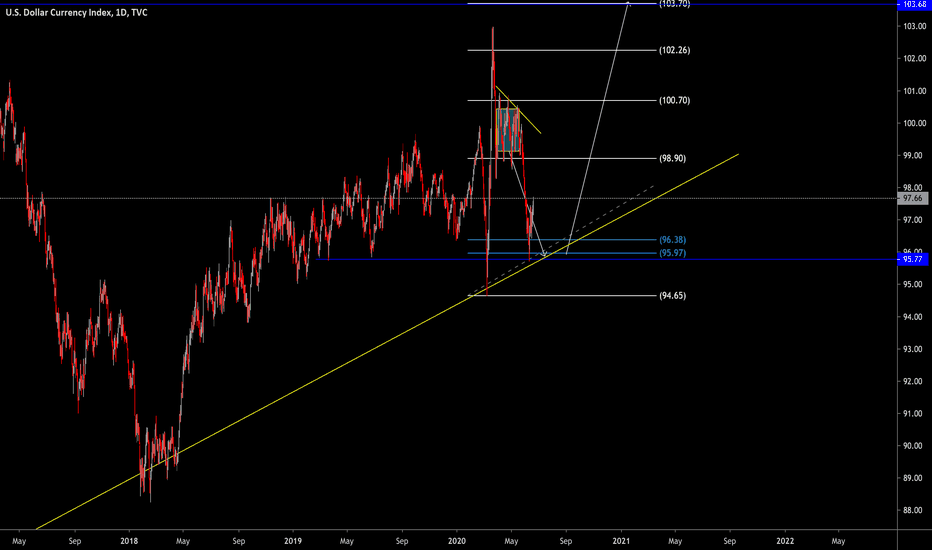The width and height of the screenshot is (932, 550).
Task: Click the (98.90) level label
Action: point(672,158)
